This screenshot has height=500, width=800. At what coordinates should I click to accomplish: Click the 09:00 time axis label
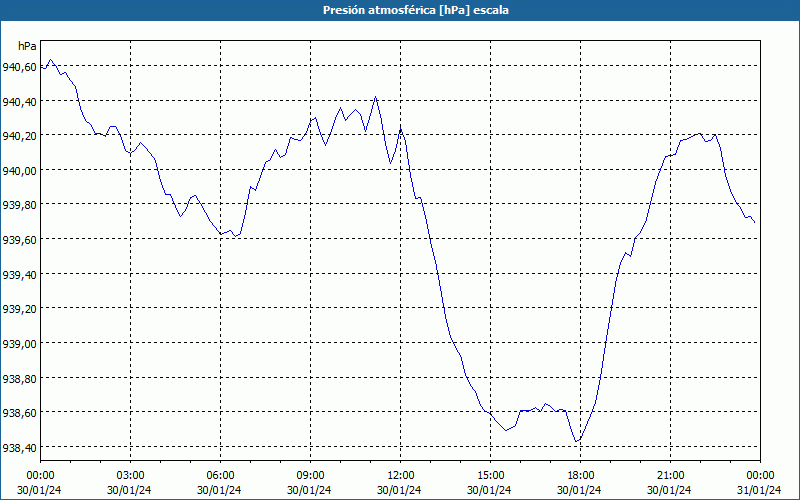point(310,476)
